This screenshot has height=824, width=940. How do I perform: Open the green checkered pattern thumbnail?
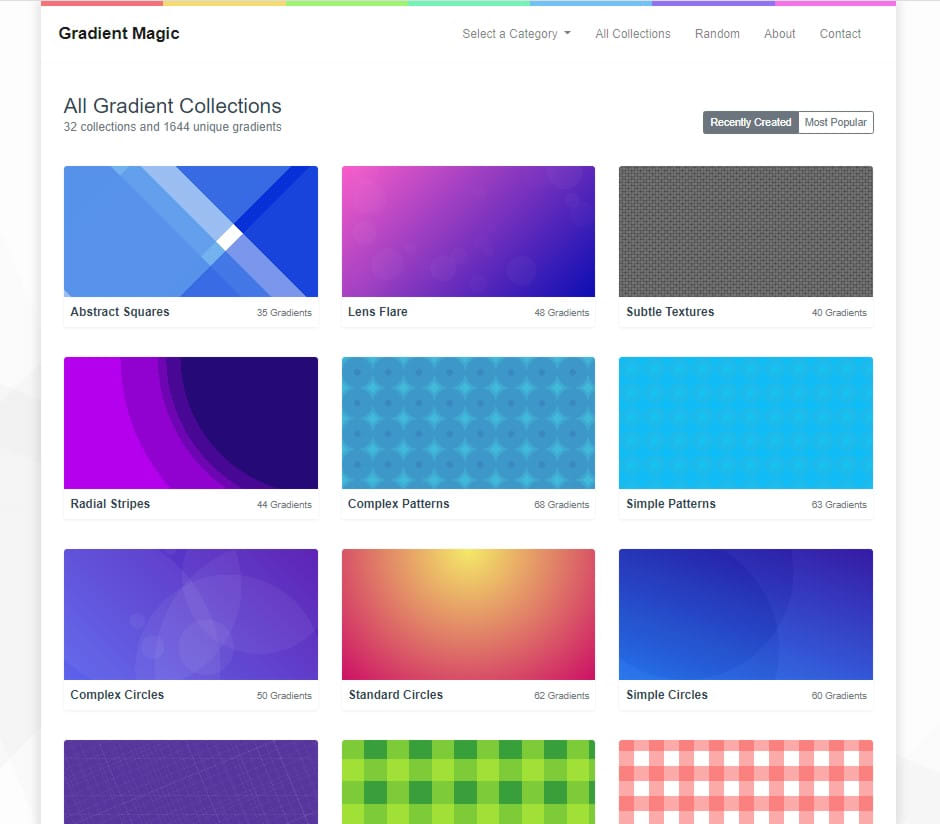point(468,781)
